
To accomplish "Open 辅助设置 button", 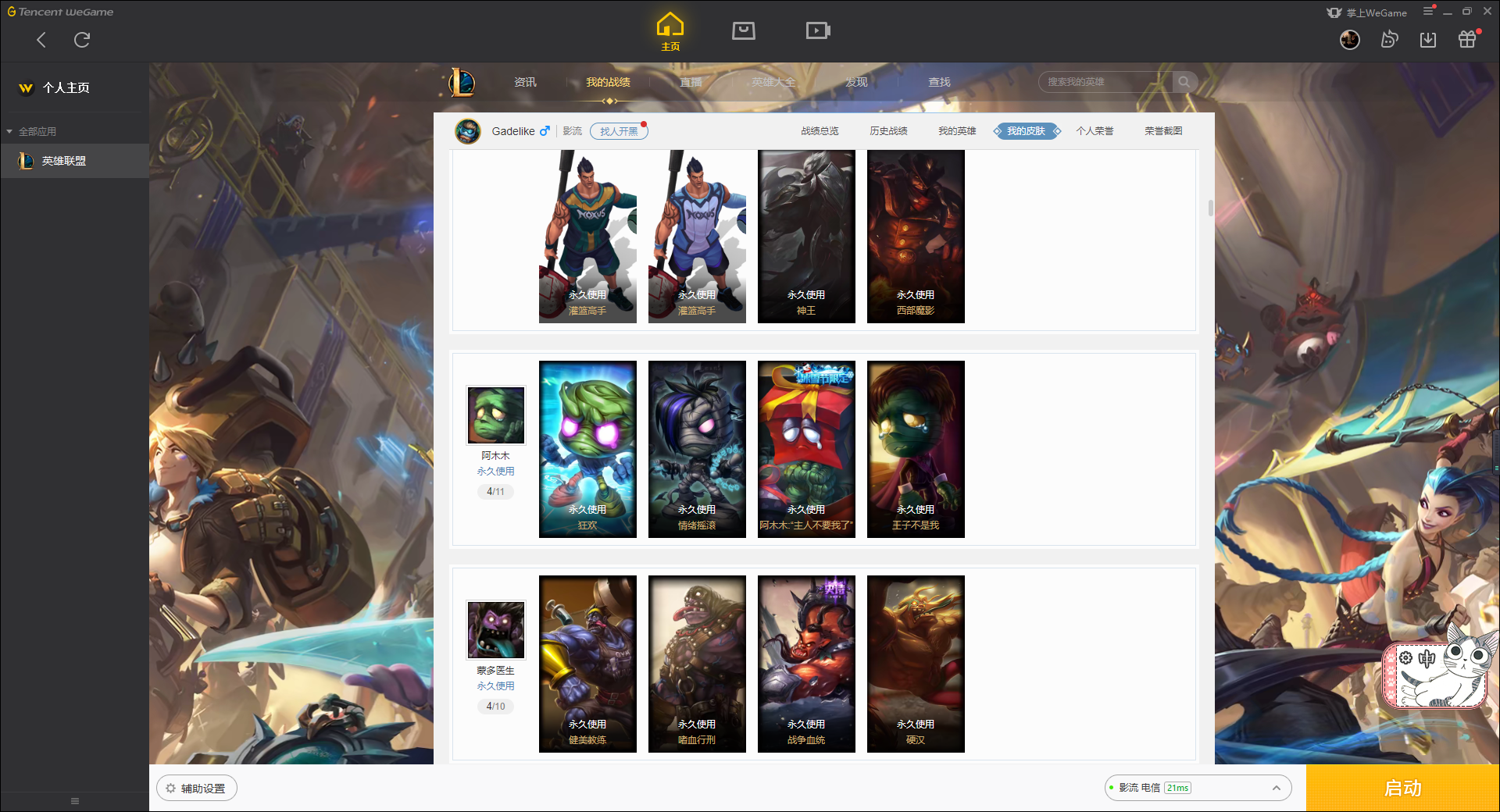I will (x=197, y=788).
